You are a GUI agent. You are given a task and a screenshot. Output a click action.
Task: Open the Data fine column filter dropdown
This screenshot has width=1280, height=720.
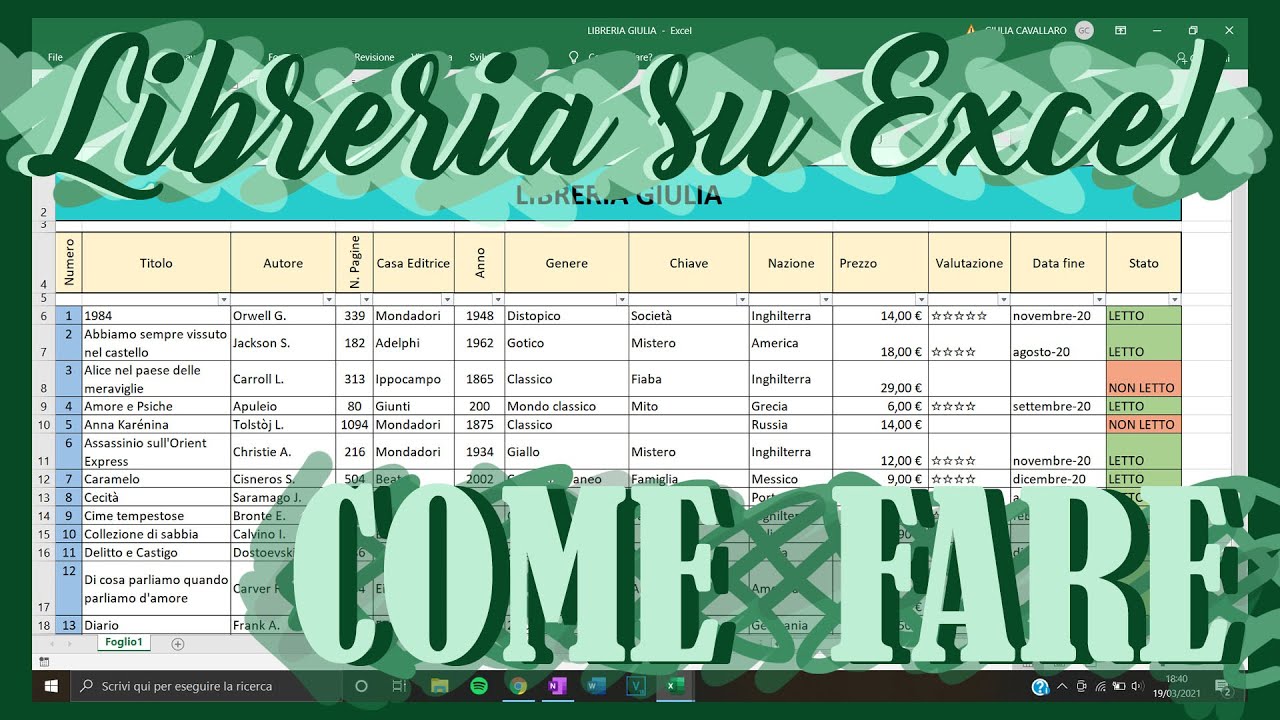[1099, 299]
